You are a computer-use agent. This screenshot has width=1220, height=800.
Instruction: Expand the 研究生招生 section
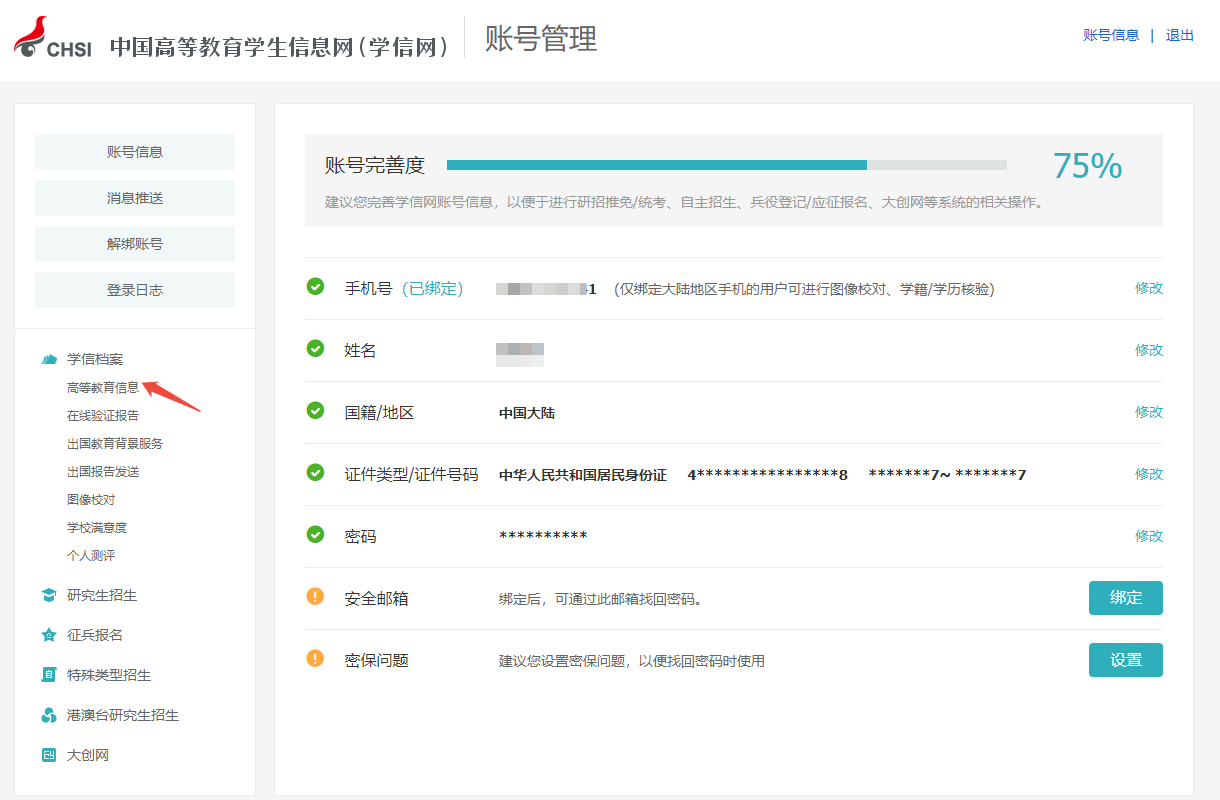coord(102,595)
